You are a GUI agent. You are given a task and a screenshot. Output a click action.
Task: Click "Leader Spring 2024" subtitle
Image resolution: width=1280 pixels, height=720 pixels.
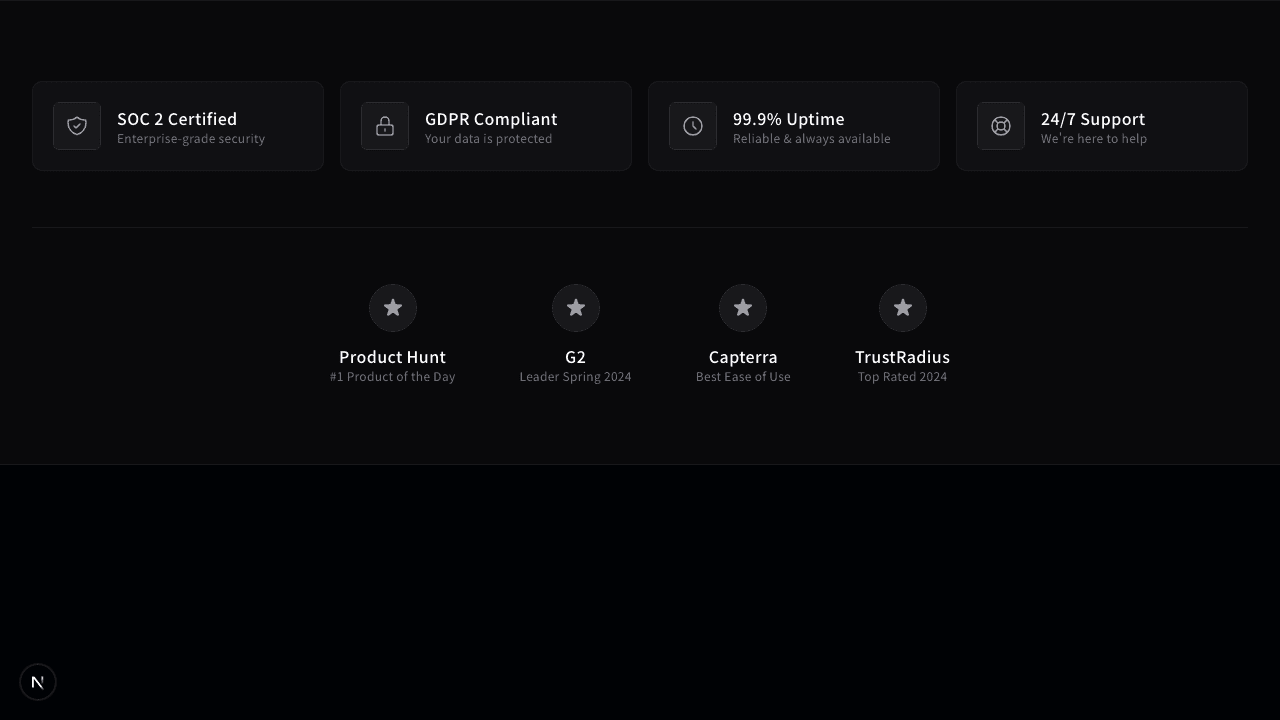[575, 377]
